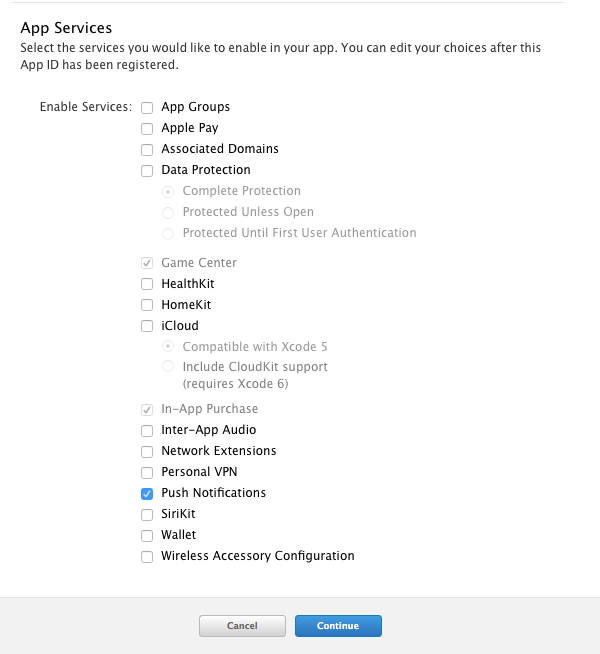Viewport: 600px width, 654px height.
Task: Select Compatible with Xcode 5 radio
Action: click(x=168, y=346)
